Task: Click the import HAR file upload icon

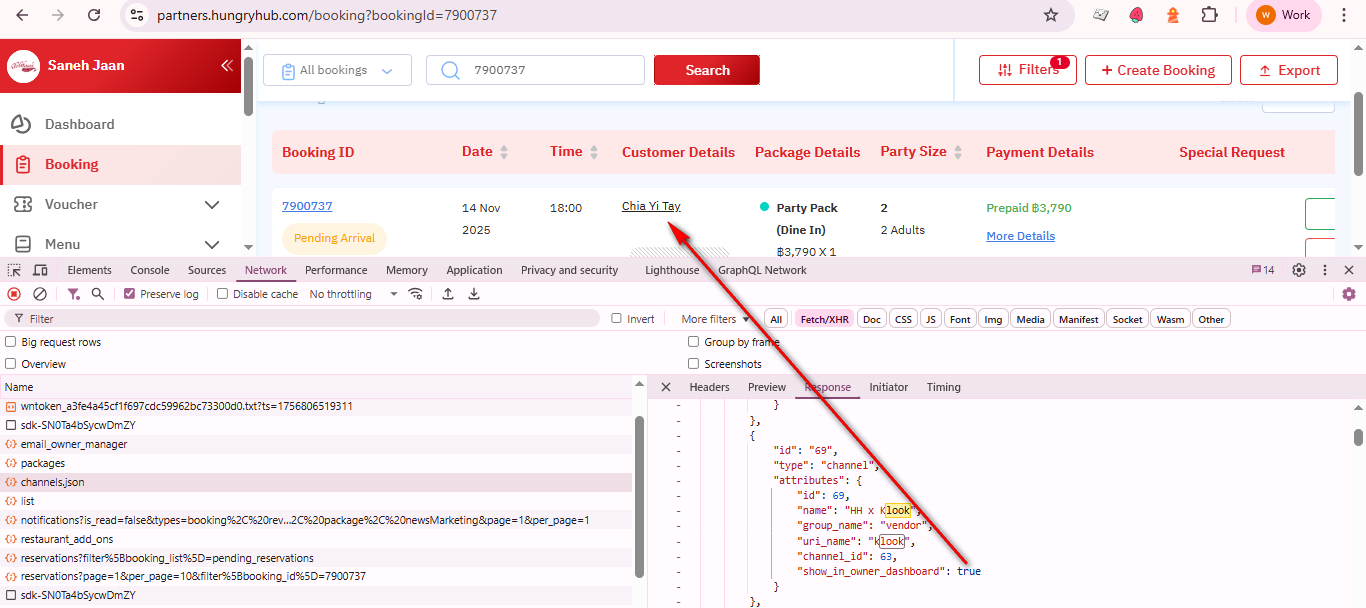Action: coord(448,294)
